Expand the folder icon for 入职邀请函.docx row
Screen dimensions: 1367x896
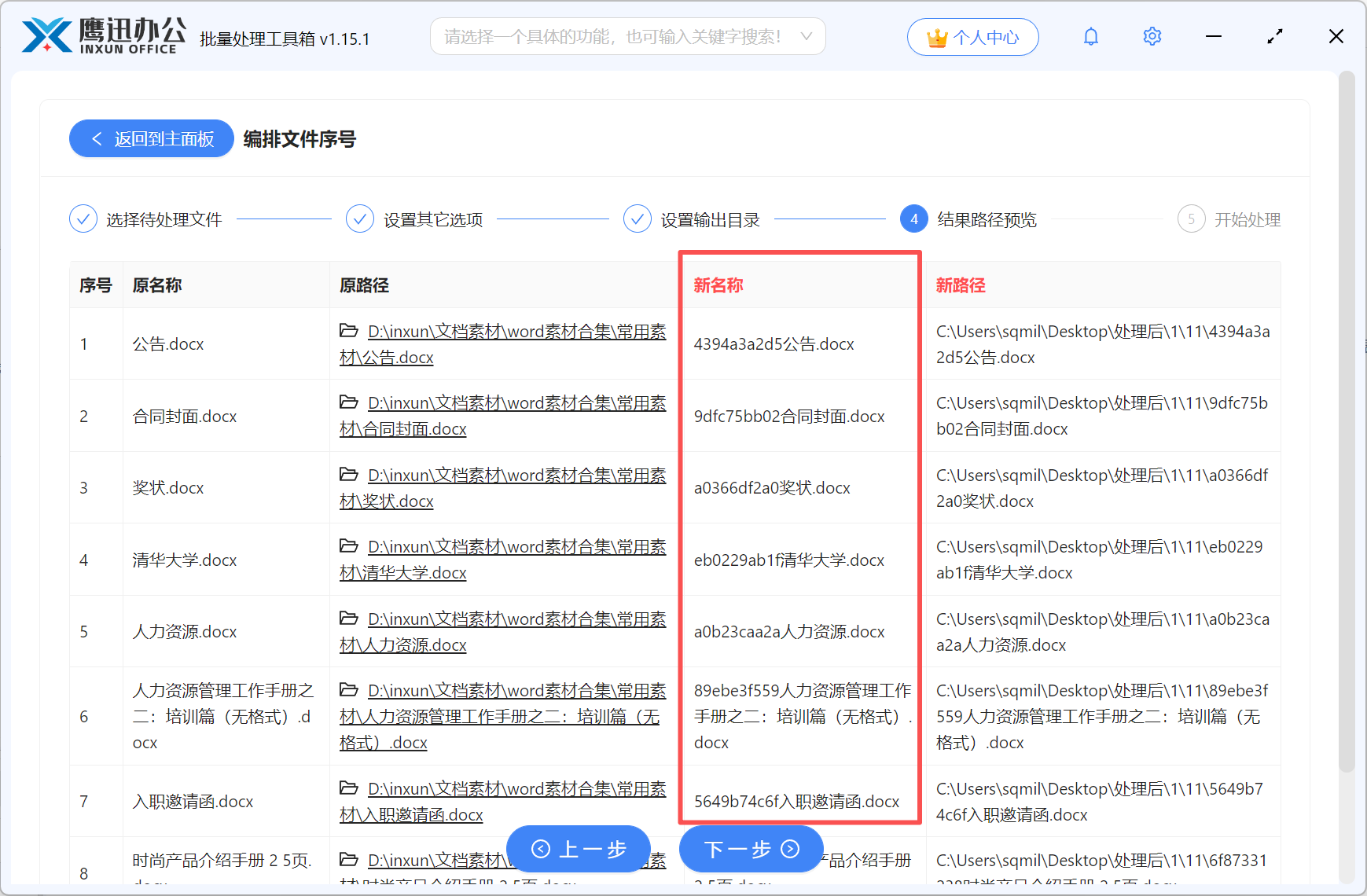coord(349,788)
